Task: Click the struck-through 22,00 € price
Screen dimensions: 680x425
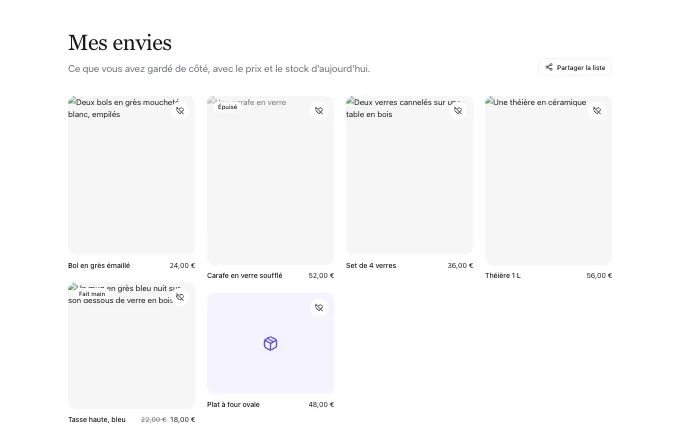Action: click(x=154, y=419)
